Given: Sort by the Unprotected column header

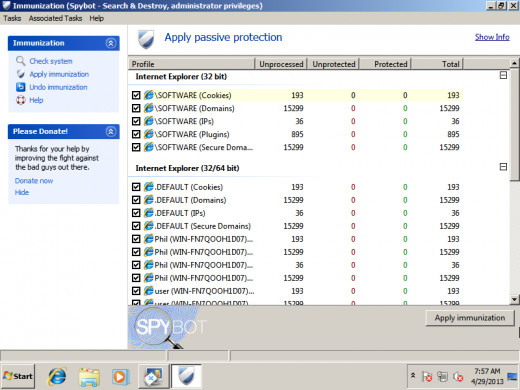Looking at the screenshot, I should pos(333,64).
